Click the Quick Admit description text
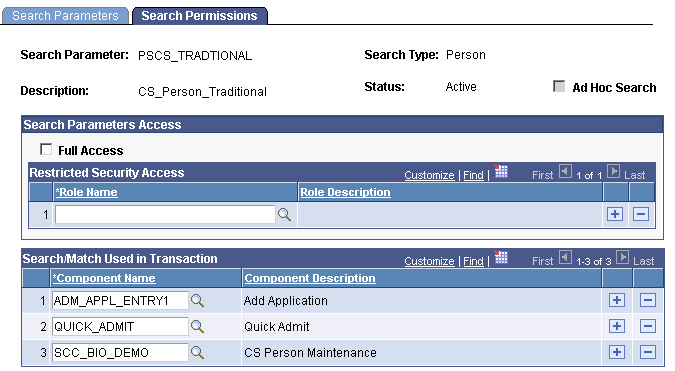The width and height of the screenshot is (675, 371). tap(276, 327)
